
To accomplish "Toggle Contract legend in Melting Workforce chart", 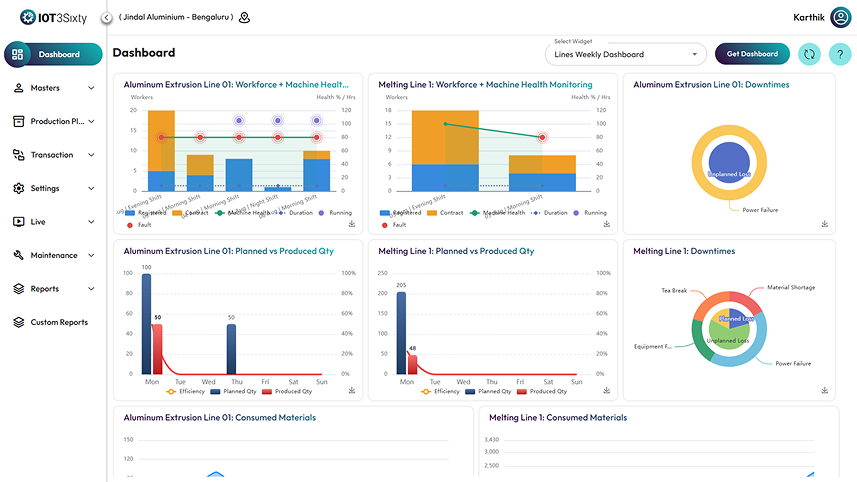I will coord(445,213).
